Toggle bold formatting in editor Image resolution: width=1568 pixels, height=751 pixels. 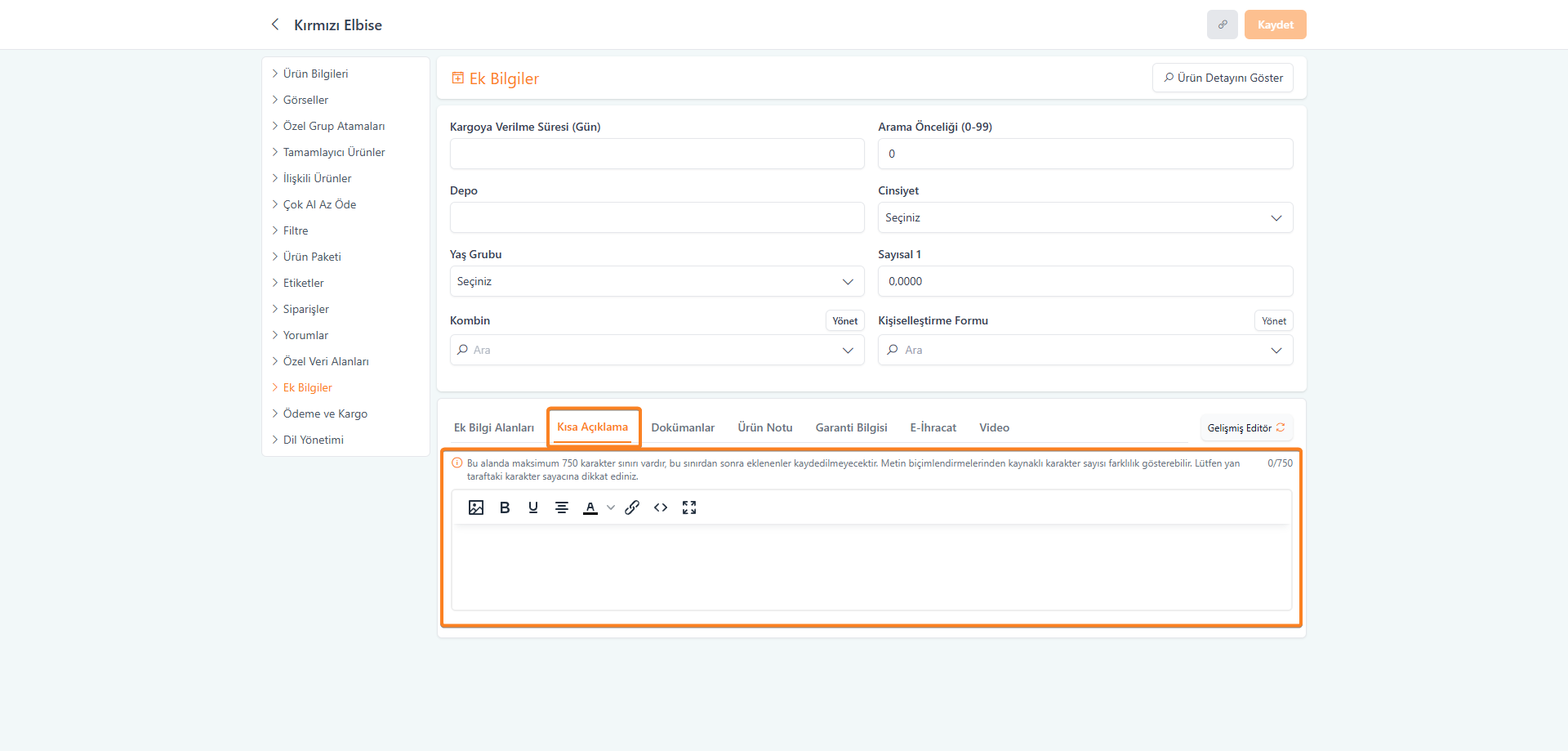[x=505, y=507]
